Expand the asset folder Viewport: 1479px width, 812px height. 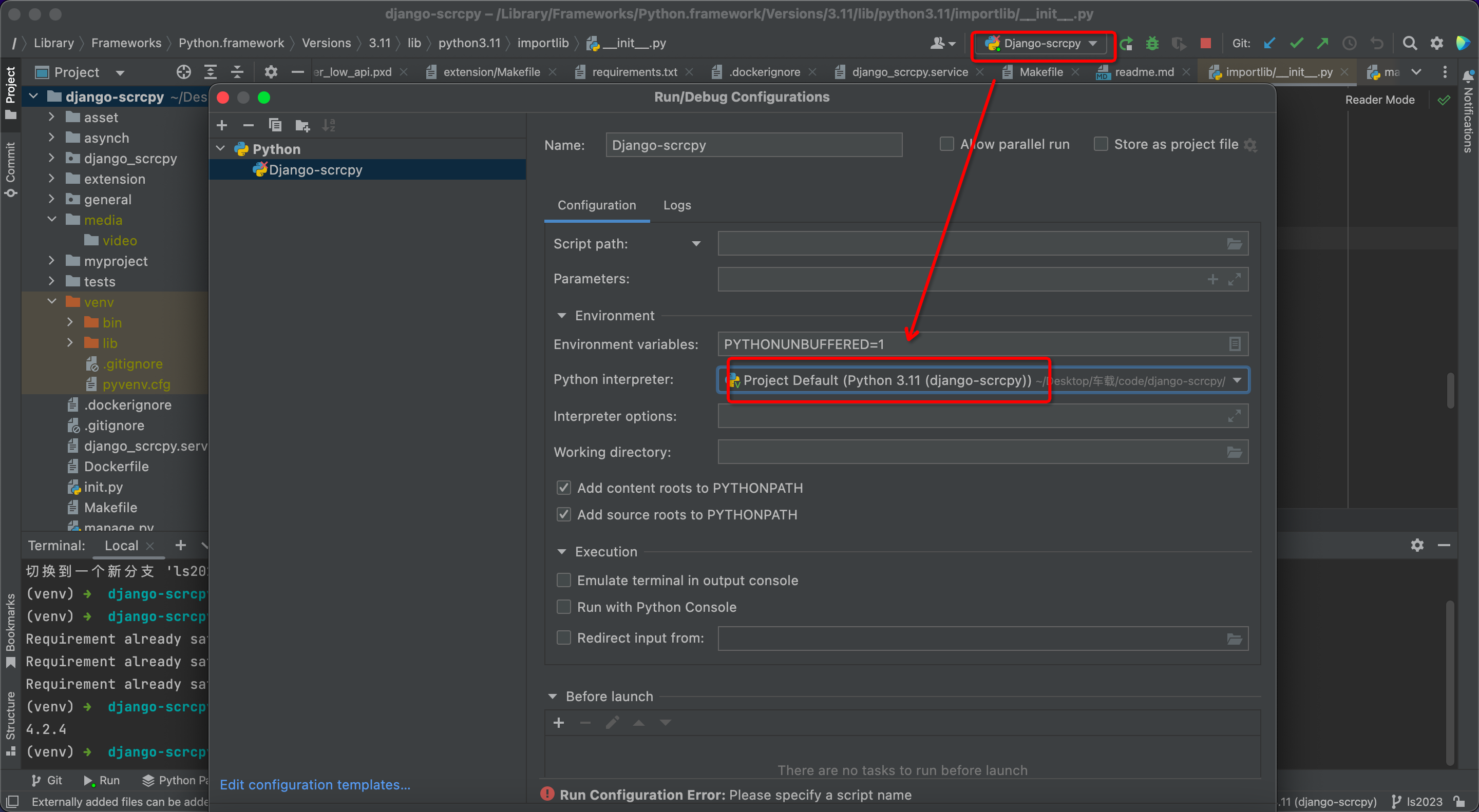(x=52, y=117)
